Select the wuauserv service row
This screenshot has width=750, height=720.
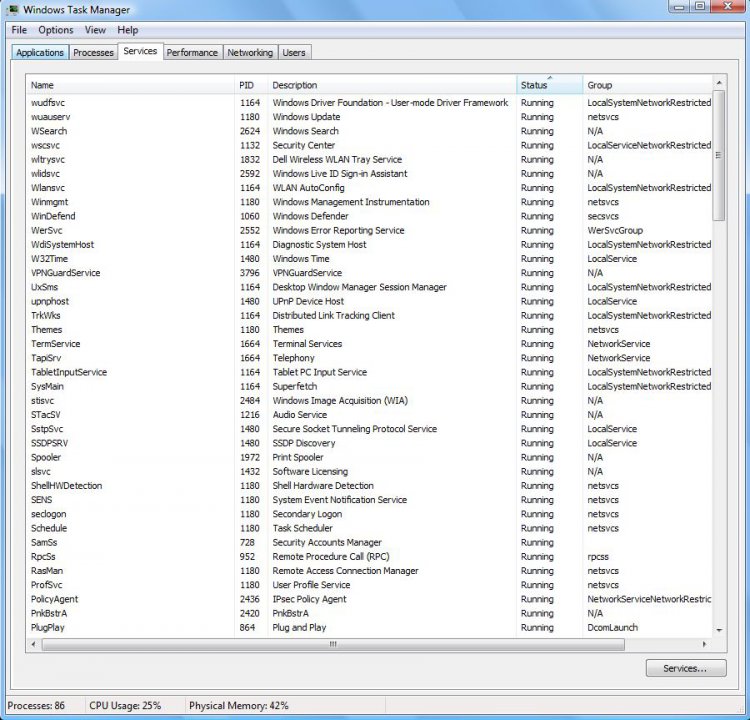tap(369, 117)
